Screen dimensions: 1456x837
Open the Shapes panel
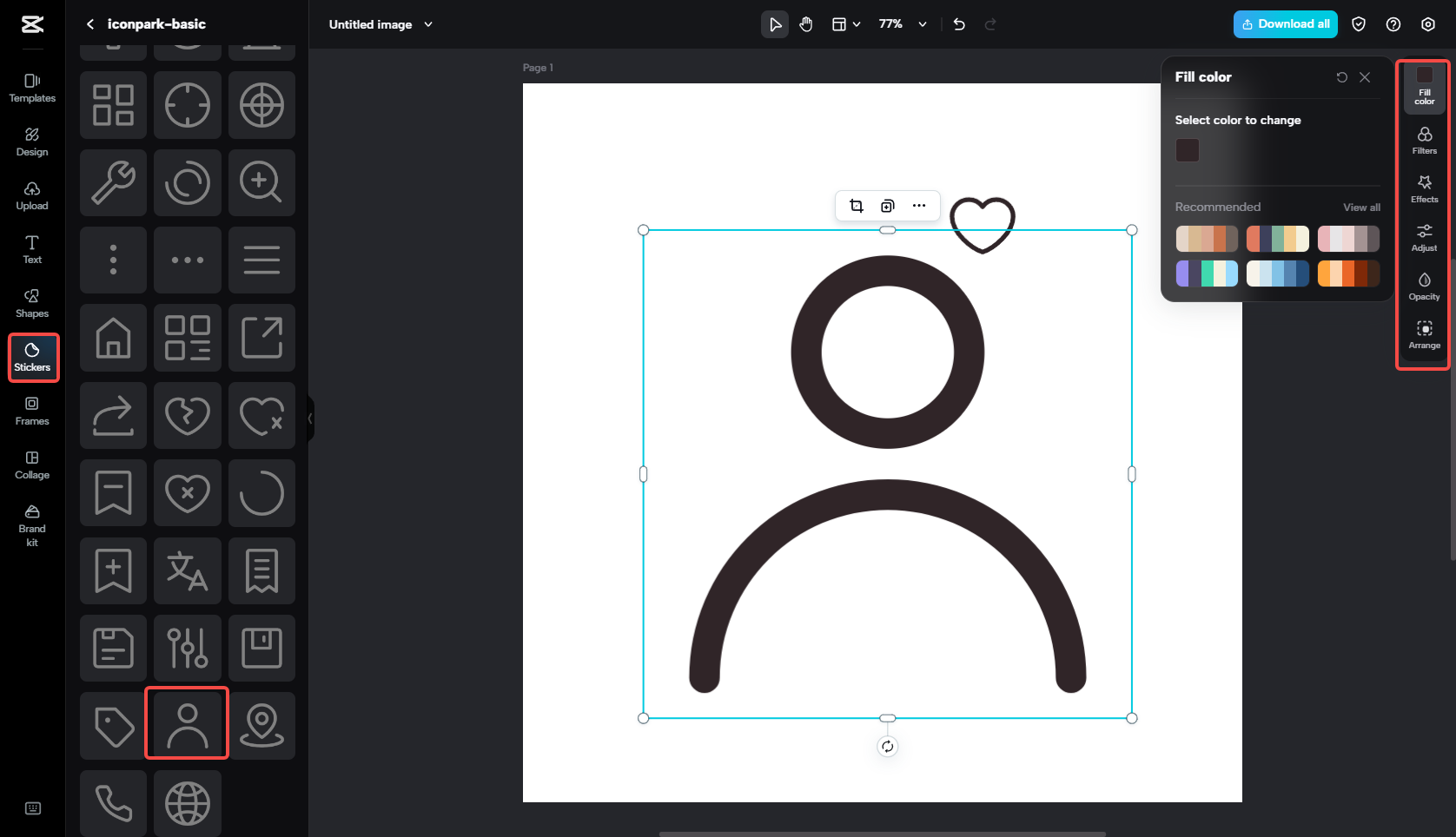pos(32,303)
